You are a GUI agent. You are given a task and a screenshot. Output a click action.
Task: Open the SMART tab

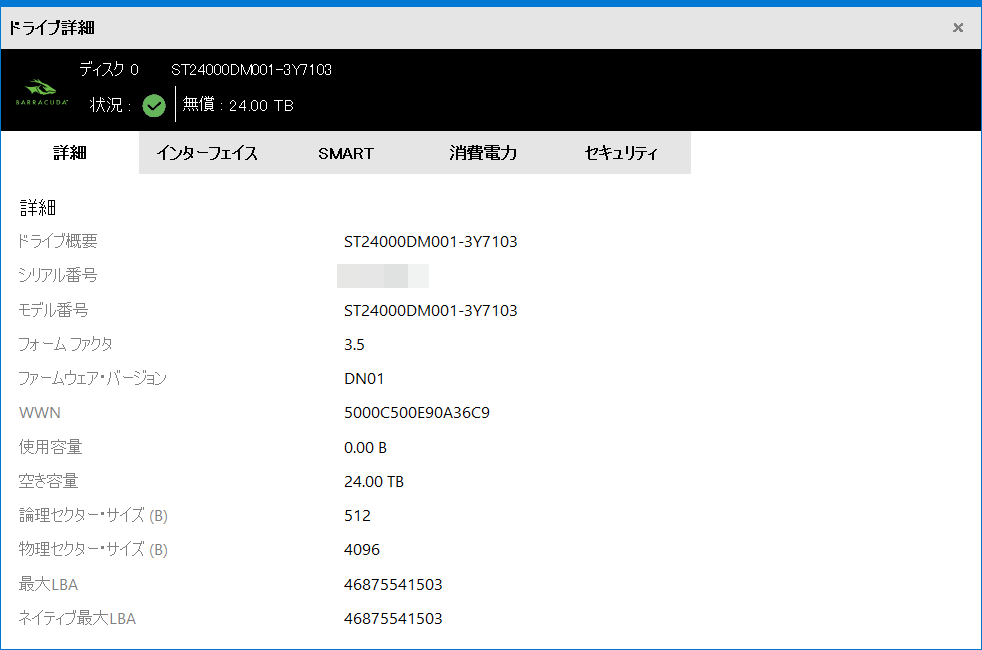coord(346,153)
